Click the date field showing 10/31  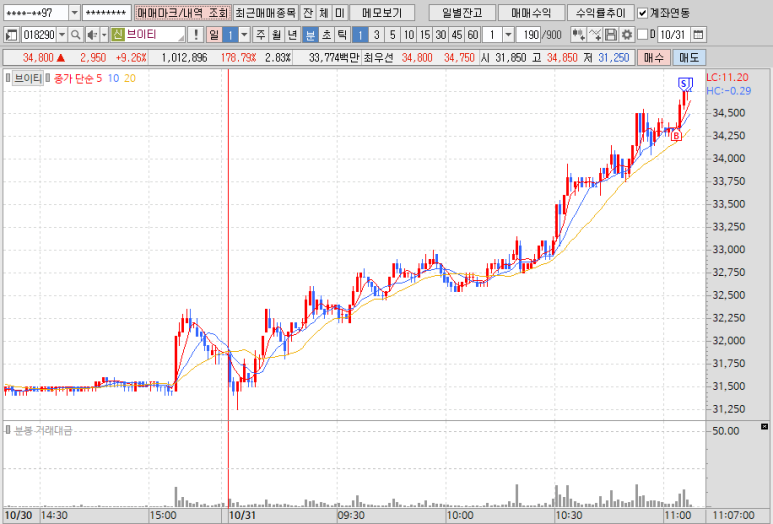point(673,35)
